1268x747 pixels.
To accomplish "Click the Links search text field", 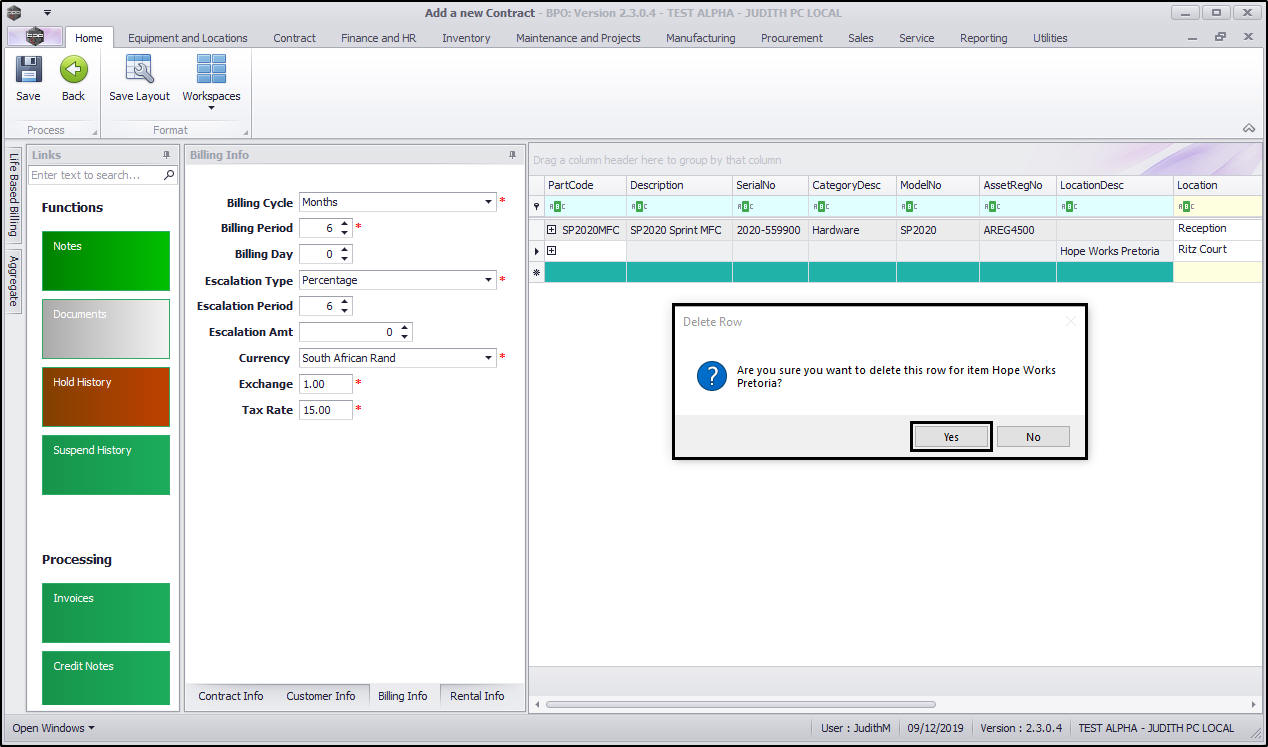I will pos(95,175).
